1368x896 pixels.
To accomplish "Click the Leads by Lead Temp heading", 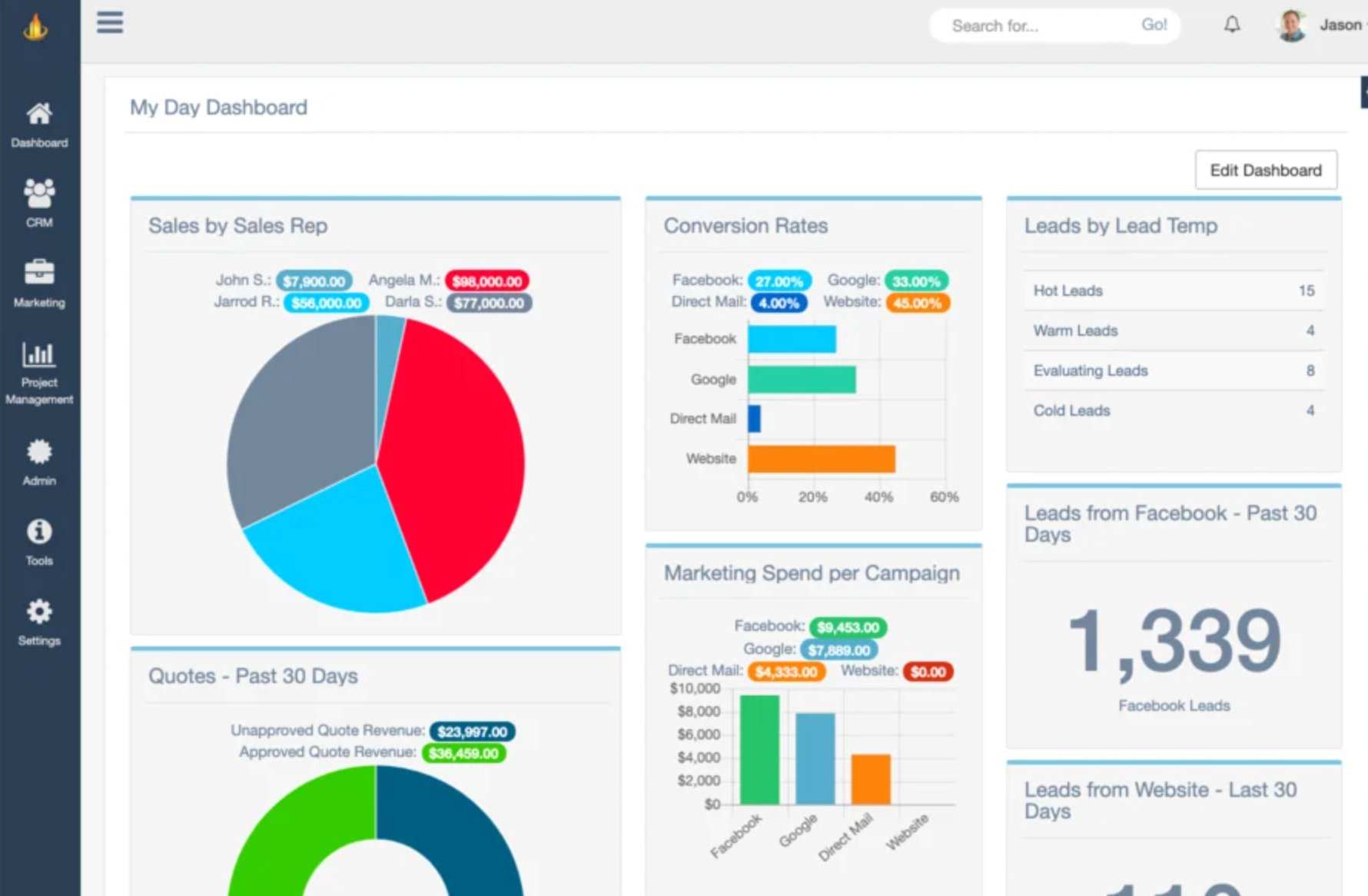I will 1121,225.
